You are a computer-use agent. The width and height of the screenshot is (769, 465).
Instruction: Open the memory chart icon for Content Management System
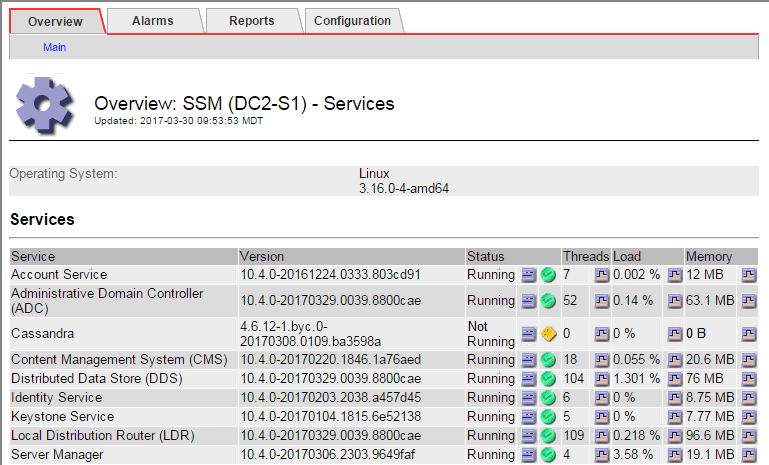point(748,360)
